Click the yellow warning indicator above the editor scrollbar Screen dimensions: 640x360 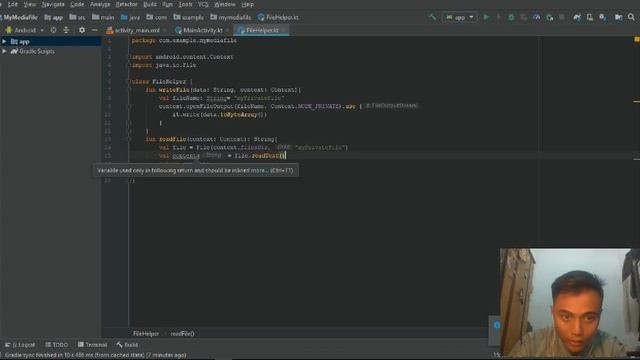[637, 40]
